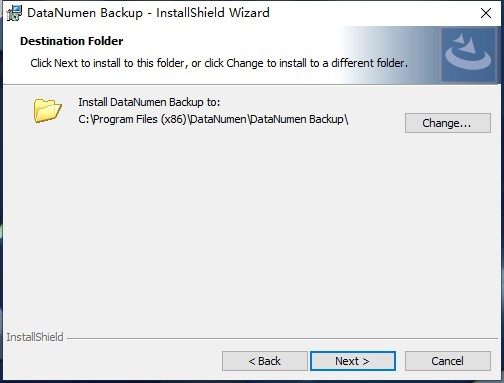The width and height of the screenshot is (504, 383).
Task: Proceed with the Next > button
Action: coord(353,361)
